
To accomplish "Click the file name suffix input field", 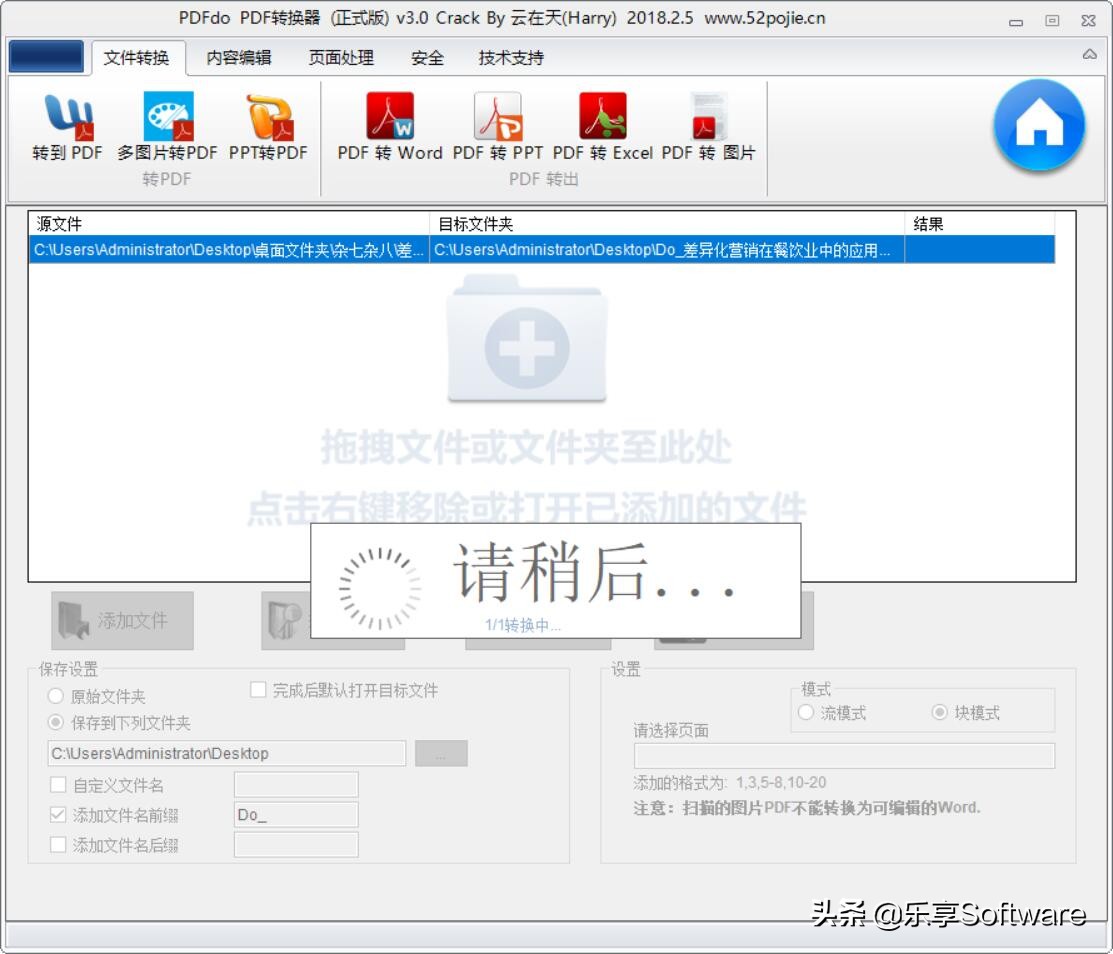I will click(x=296, y=844).
